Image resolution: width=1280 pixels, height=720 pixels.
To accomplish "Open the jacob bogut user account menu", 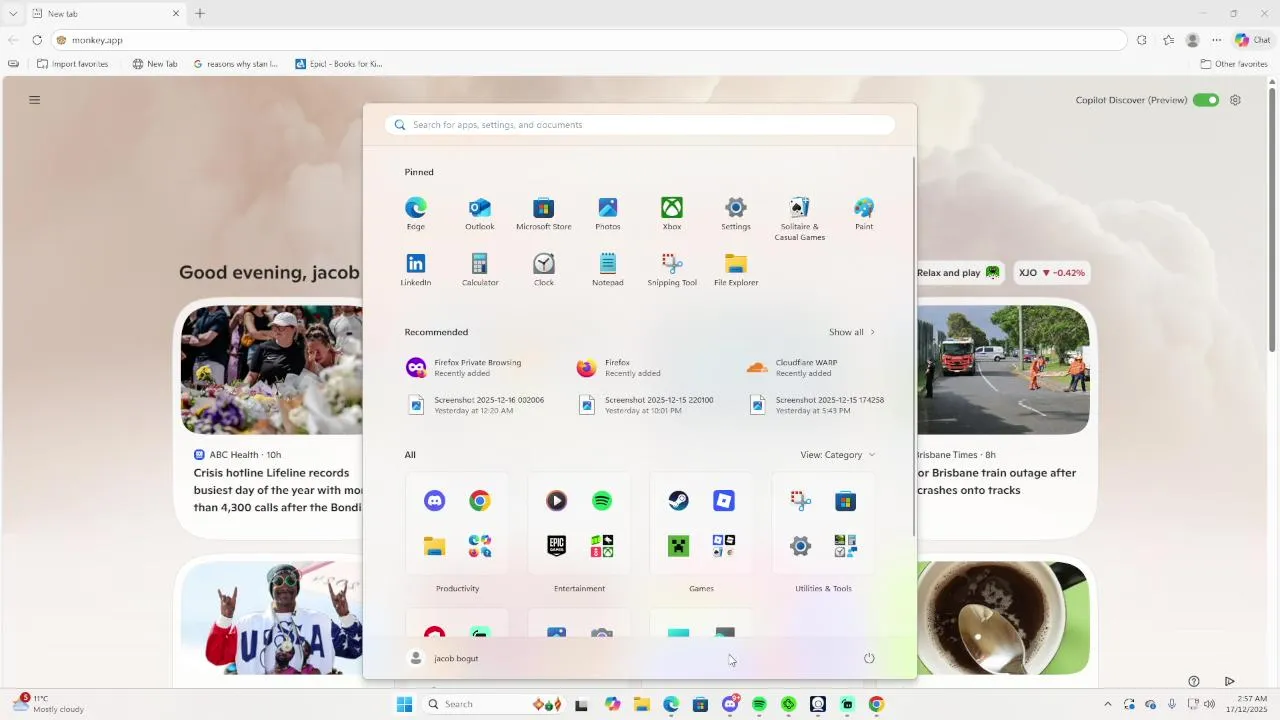I will coord(444,658).
